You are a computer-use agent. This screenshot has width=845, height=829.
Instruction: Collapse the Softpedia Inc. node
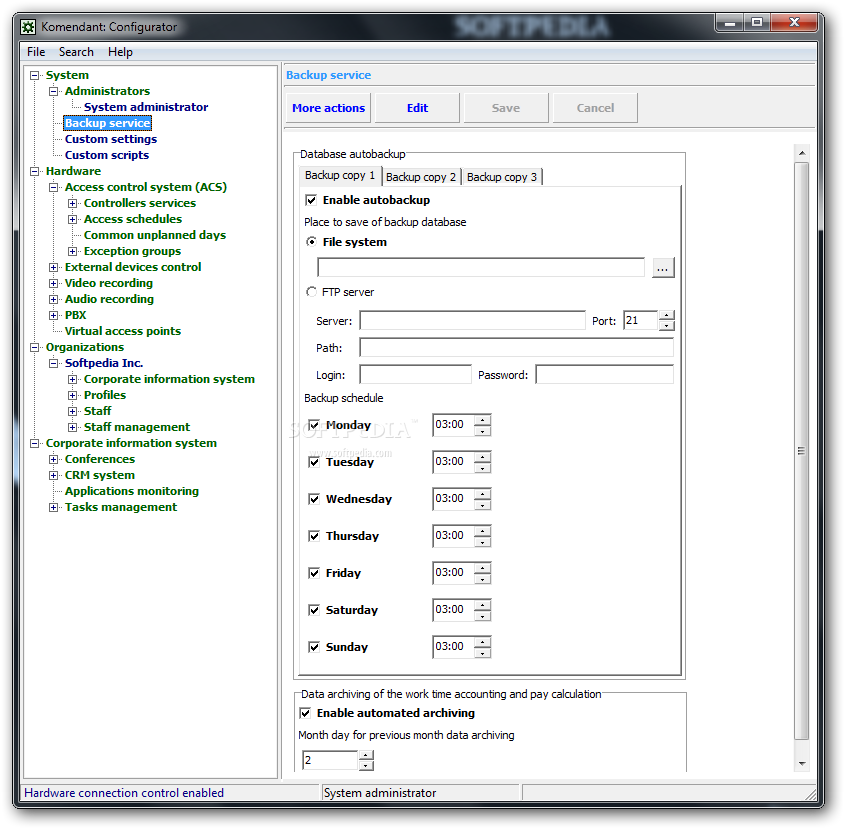[53, 364]
